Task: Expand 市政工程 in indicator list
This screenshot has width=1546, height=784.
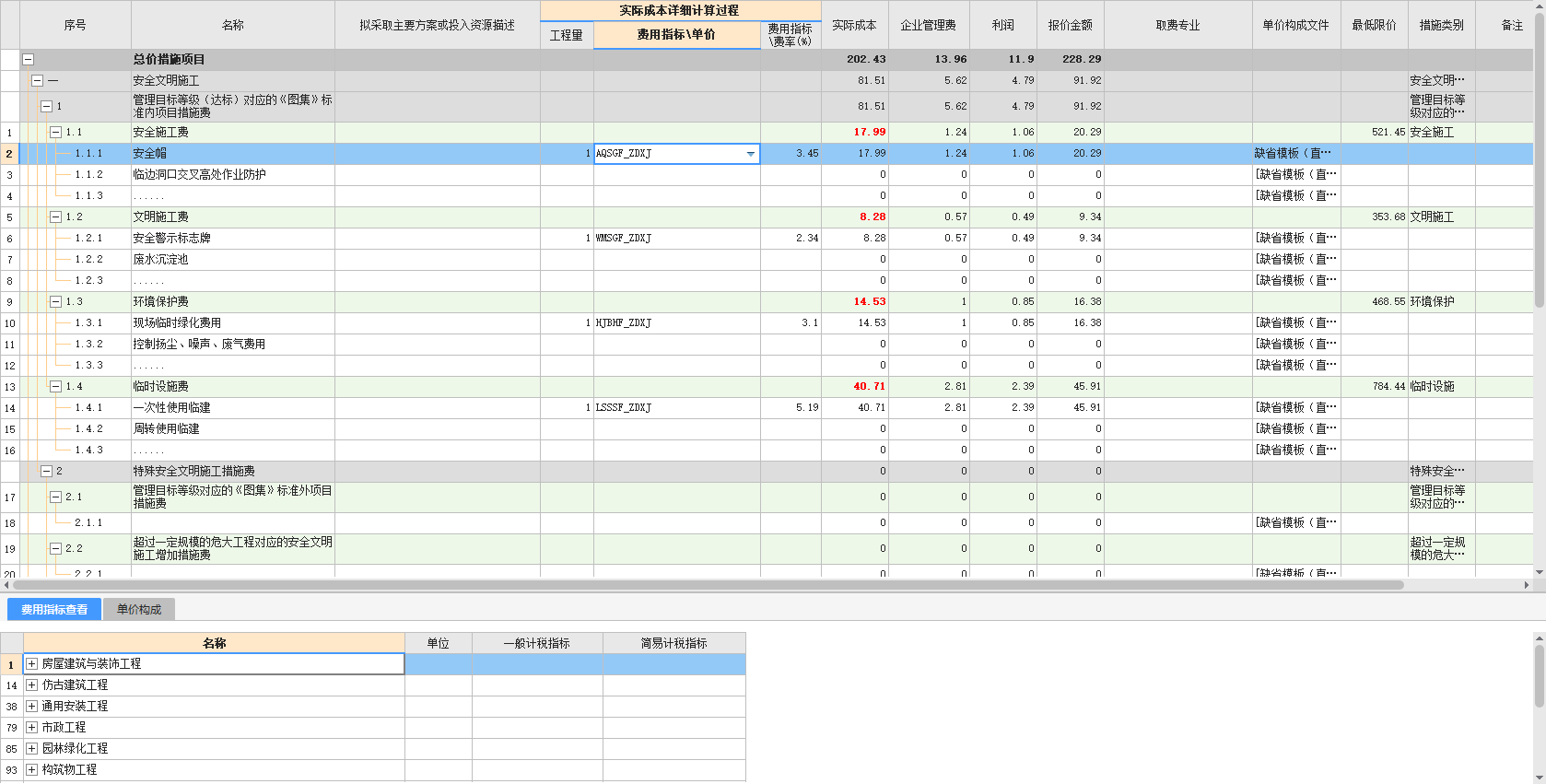Action: tap(31, 727)
